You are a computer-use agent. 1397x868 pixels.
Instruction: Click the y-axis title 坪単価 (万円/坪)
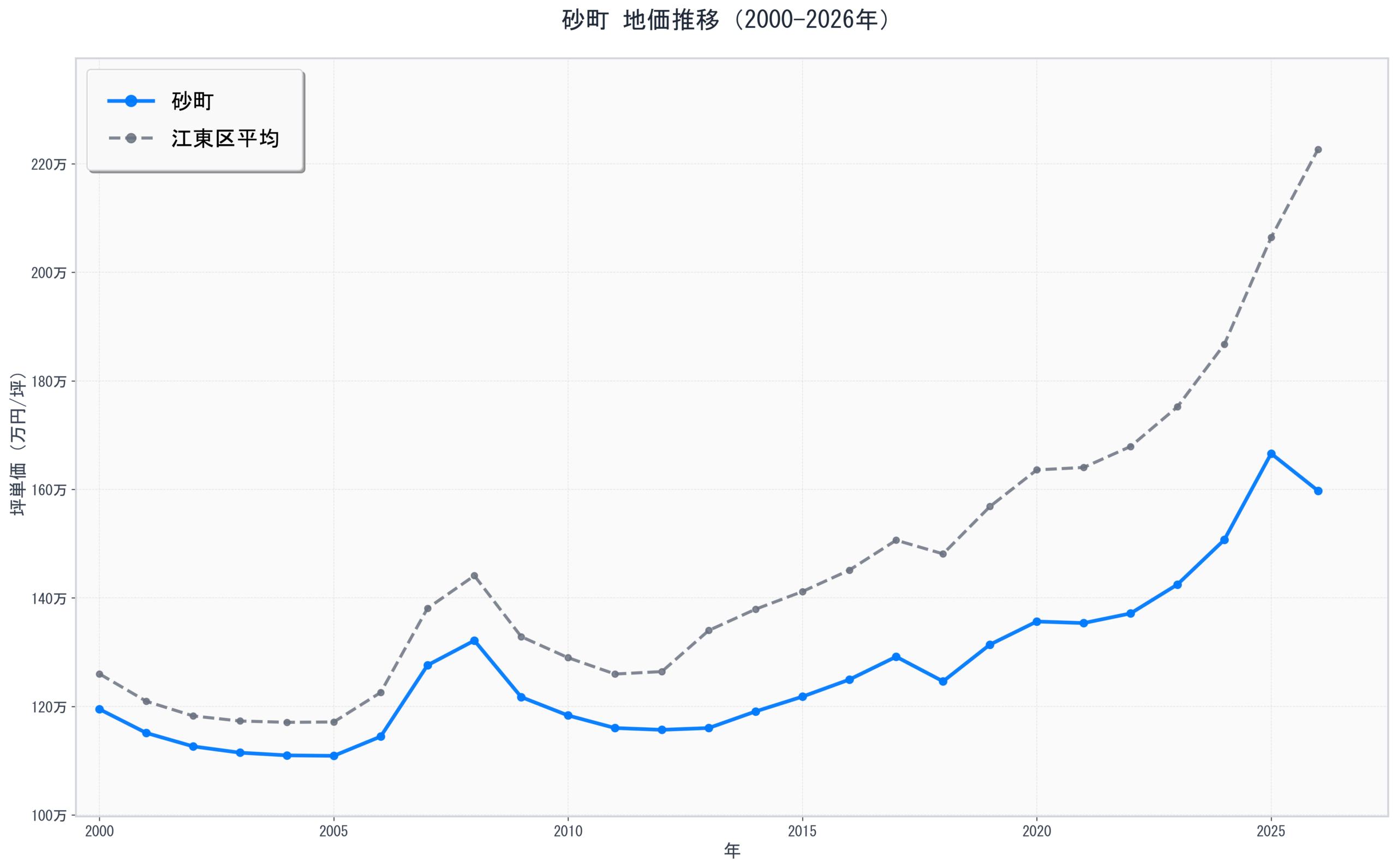[19, 444]
